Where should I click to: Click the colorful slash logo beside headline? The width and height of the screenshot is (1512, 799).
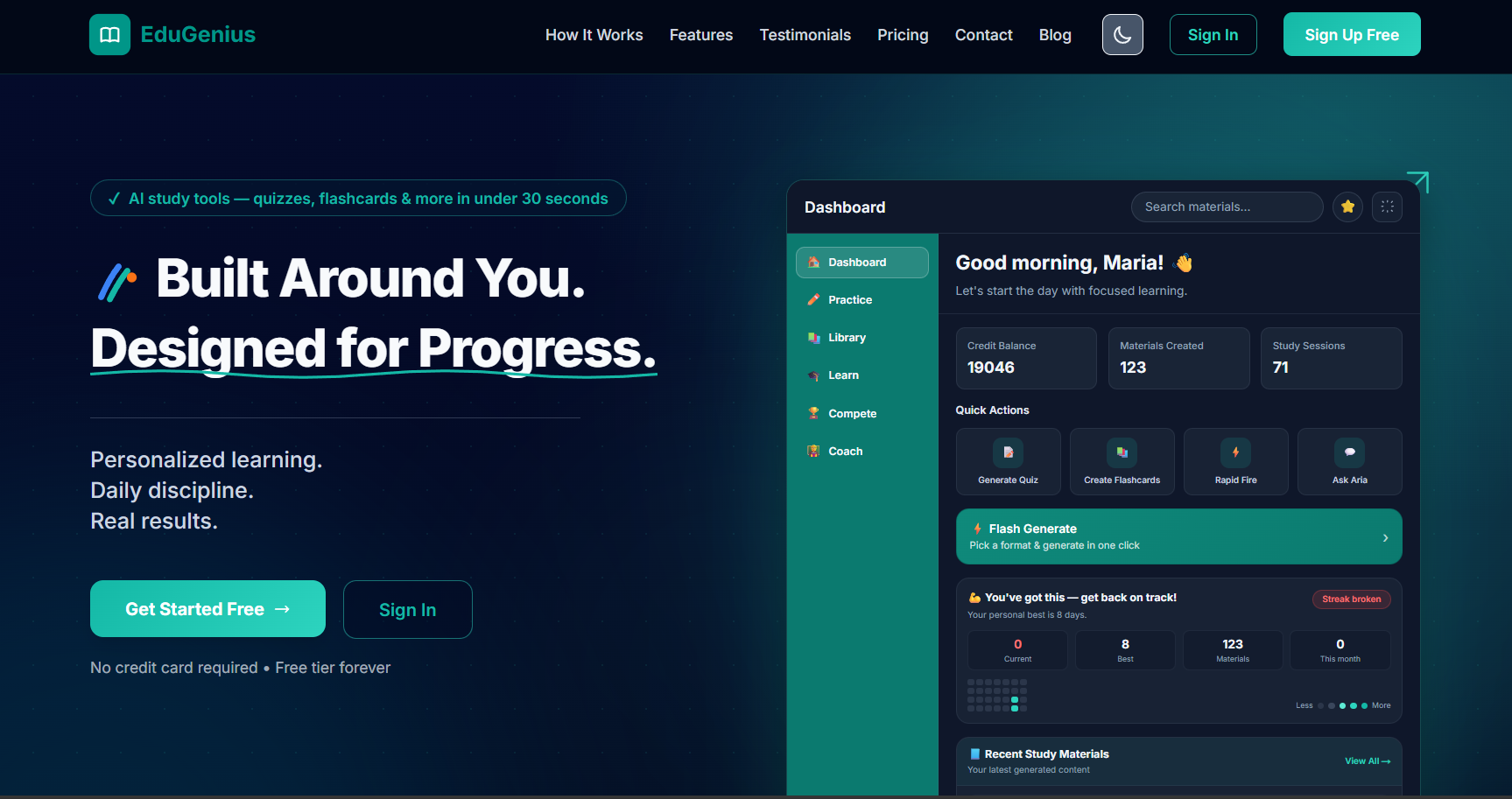click(x=117, y=282)
